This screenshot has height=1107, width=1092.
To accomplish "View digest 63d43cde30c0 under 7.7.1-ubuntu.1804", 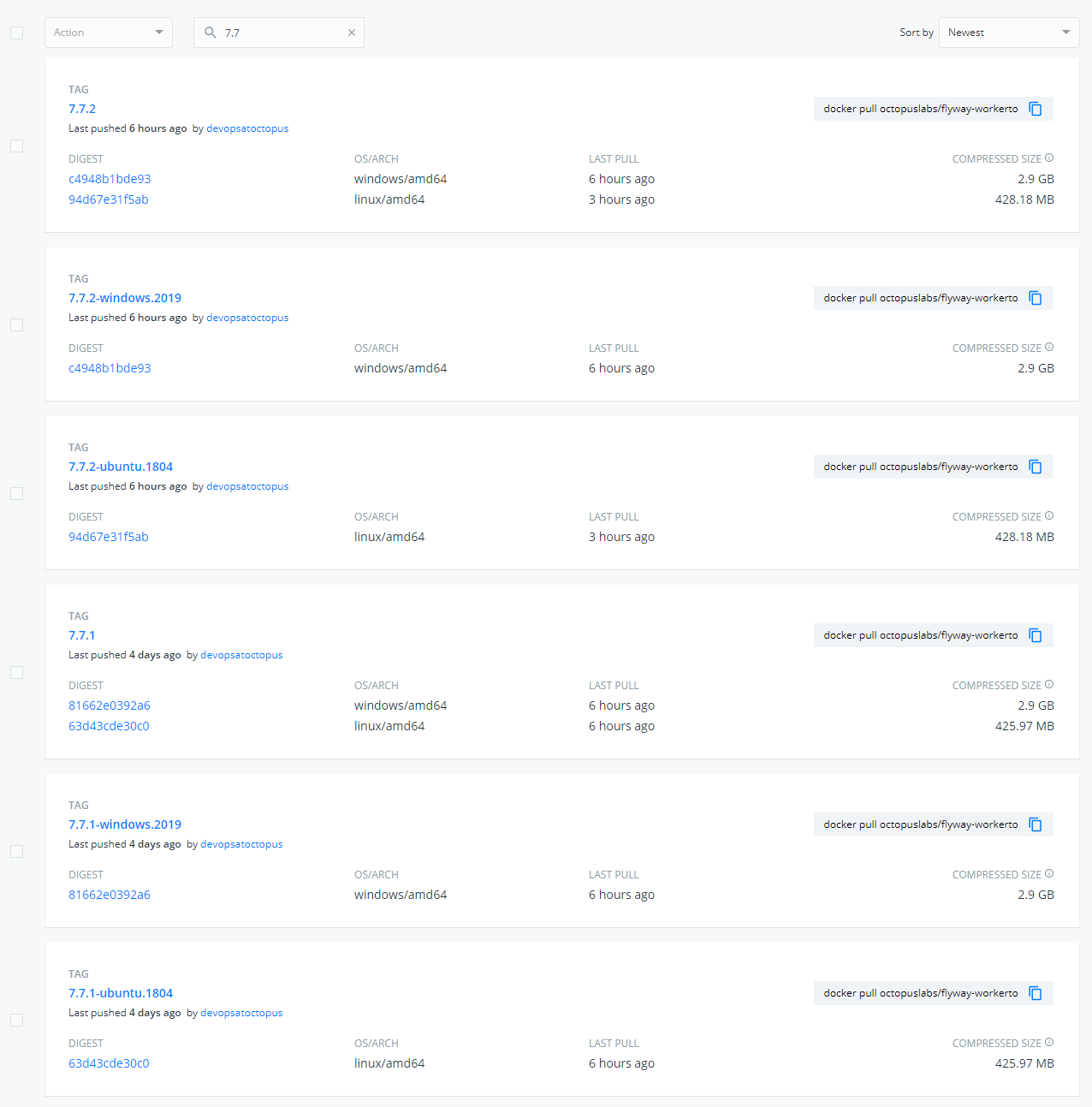I will coord(109,1063).
